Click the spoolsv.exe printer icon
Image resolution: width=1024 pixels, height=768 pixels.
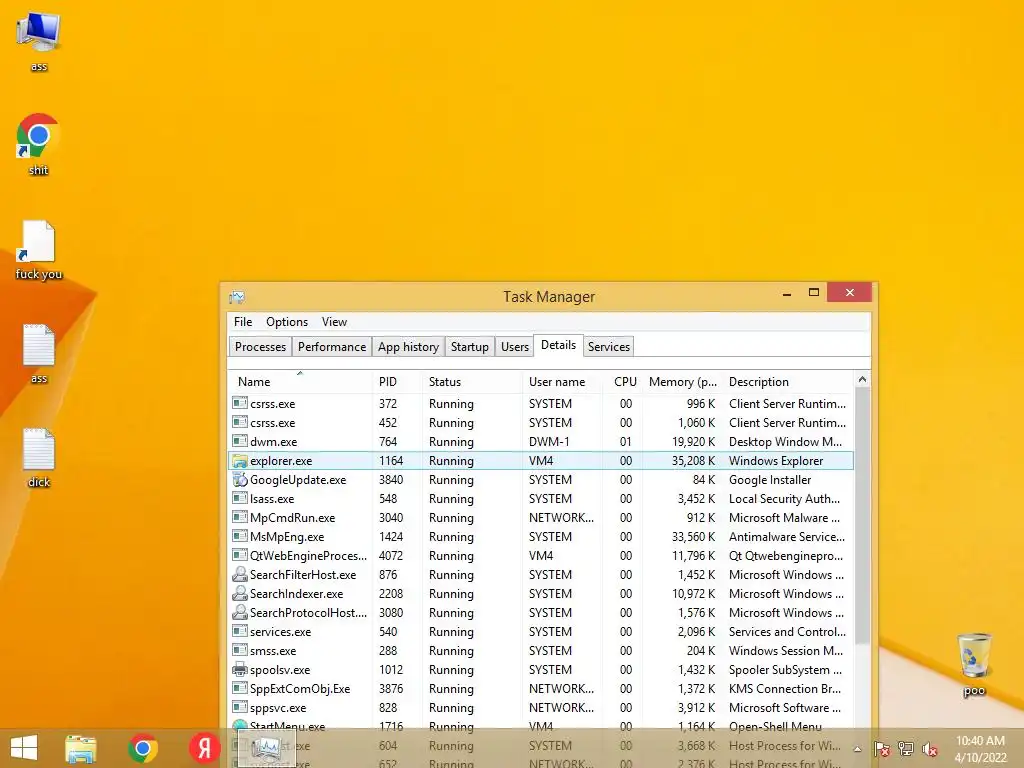click(x=240, y=669)
